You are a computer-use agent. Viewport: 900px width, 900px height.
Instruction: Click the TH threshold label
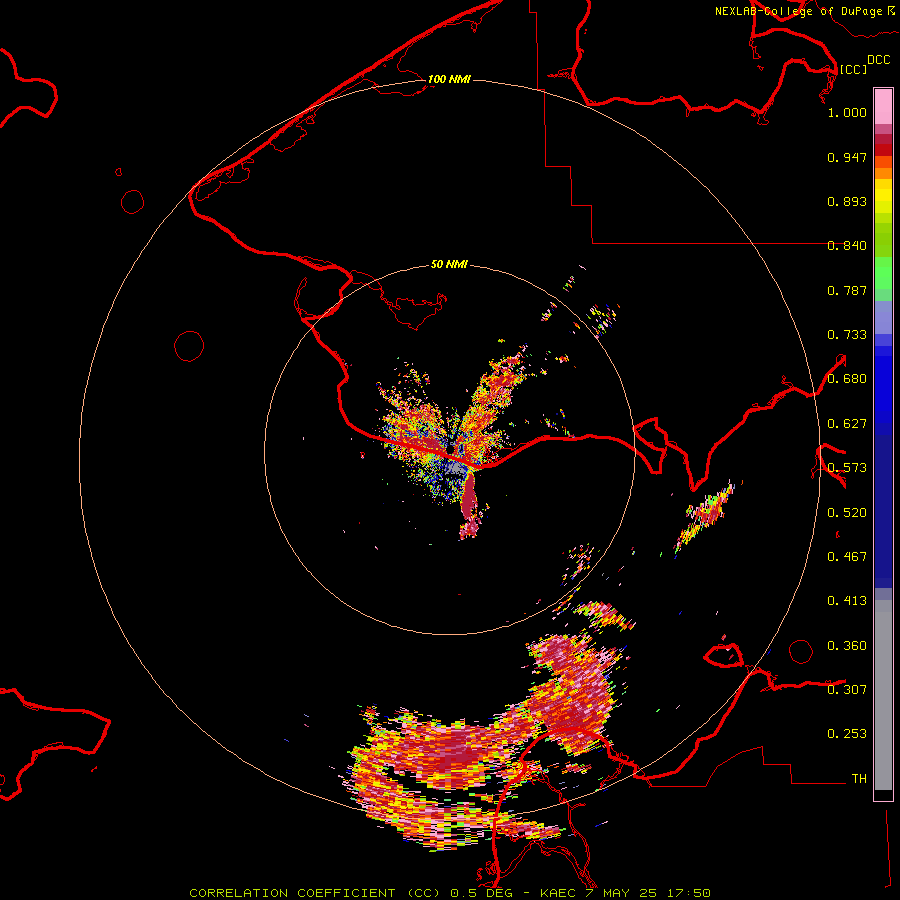(x=859, y=779)
